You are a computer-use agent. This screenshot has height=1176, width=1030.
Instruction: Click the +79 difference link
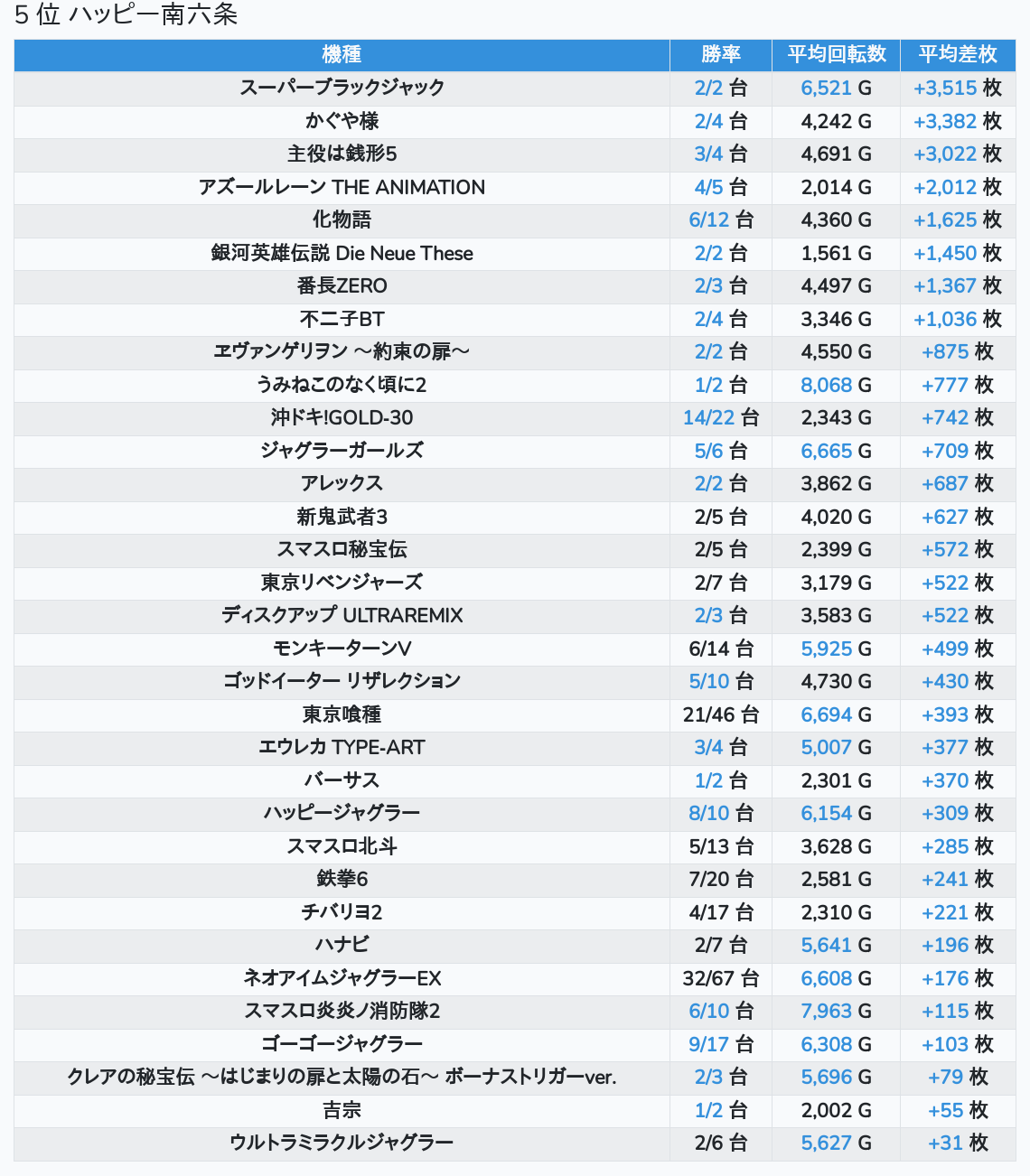(945, 1078)
